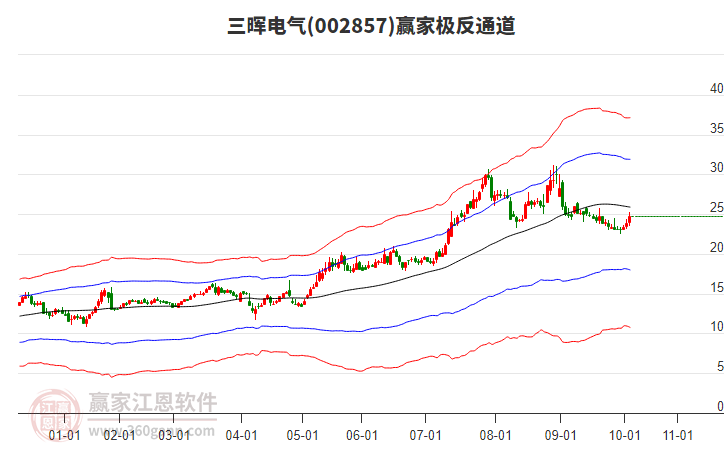Click the 0 price axis label
The width and height of the screenshot is (726, 450).
[x=720, y=406]
